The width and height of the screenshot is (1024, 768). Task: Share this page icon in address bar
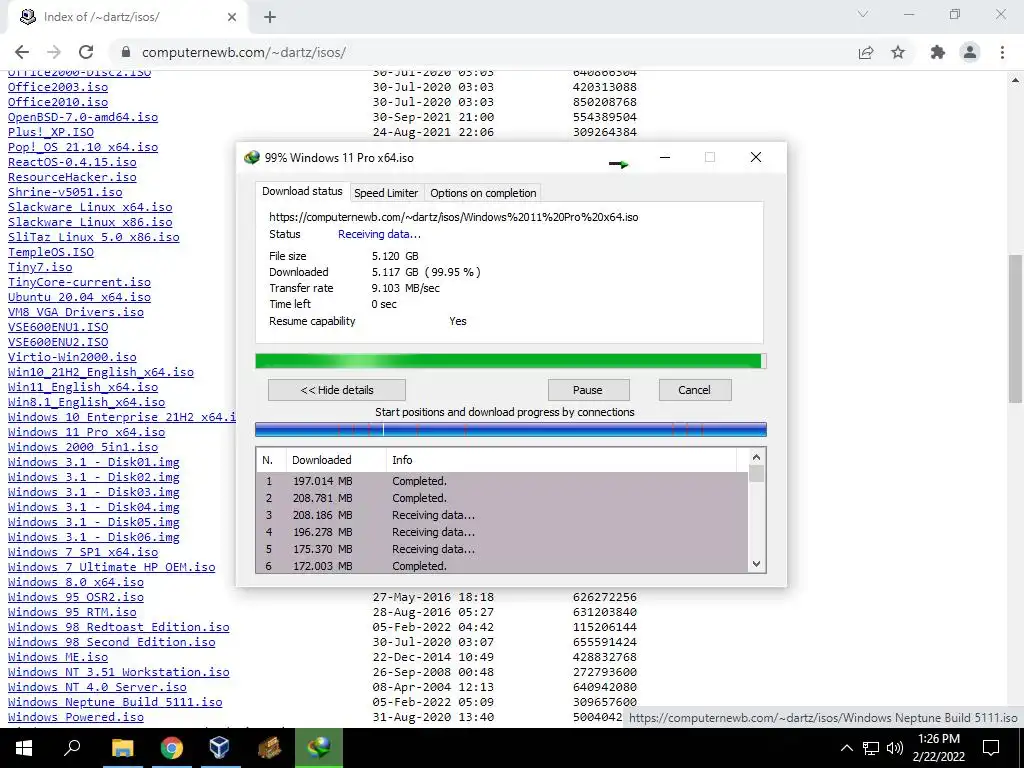(x=866, y=52)
